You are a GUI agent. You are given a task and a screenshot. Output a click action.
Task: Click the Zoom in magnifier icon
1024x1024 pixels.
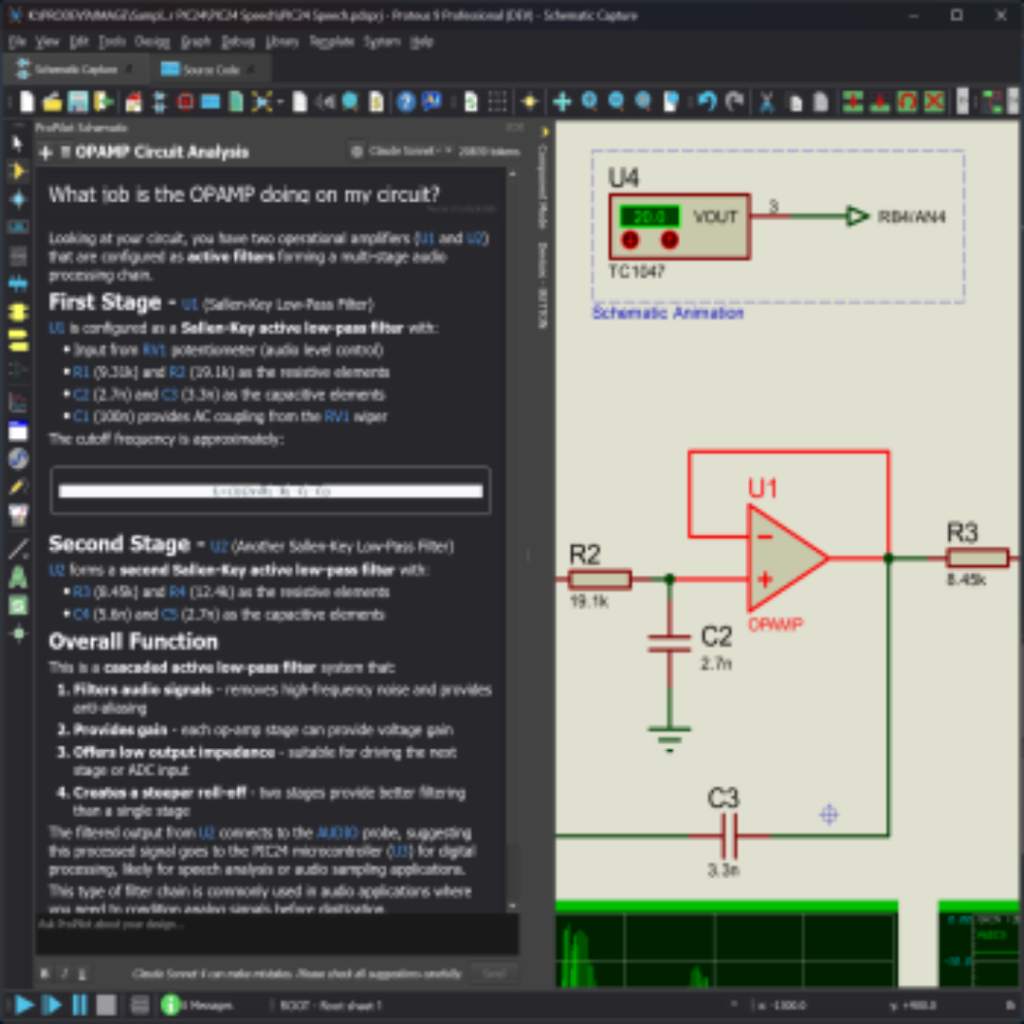pyautogui.click(x=590, y=101)
